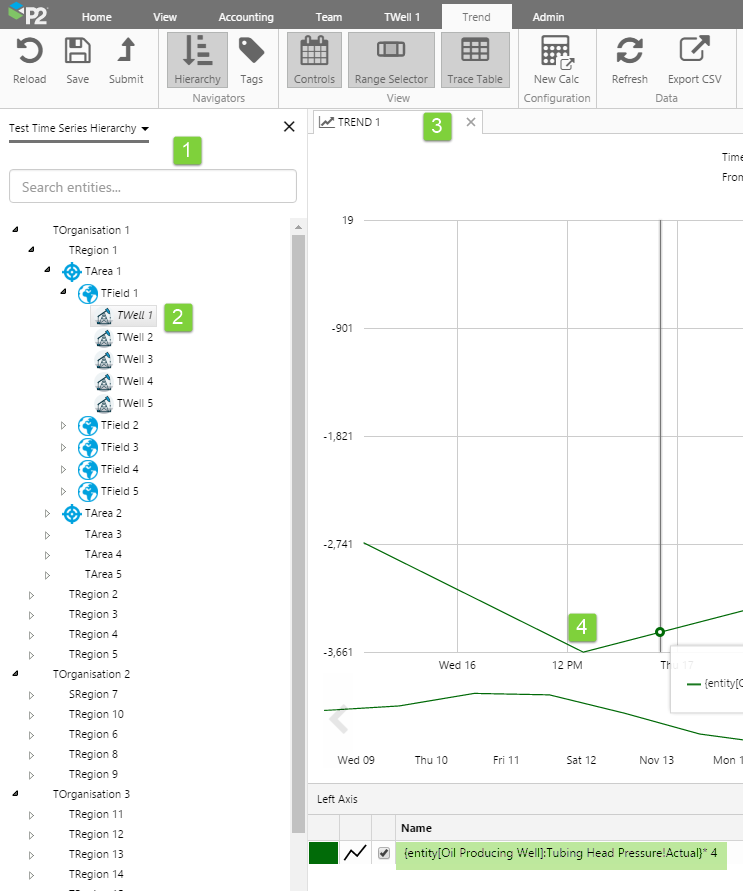
Task: Click the TArea 1 target icon
Action: (x=72, y=272)
